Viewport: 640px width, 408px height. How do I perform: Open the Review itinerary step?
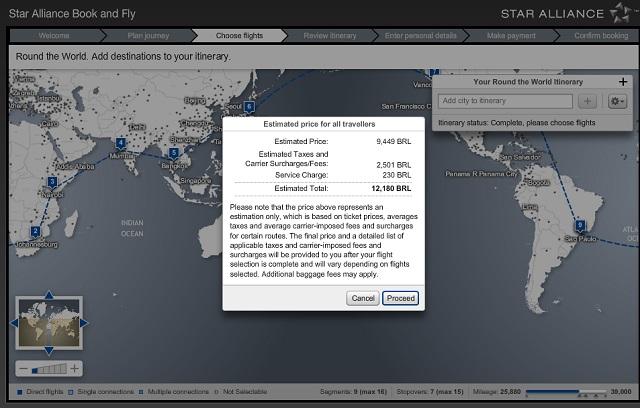[x=330, y=36]
